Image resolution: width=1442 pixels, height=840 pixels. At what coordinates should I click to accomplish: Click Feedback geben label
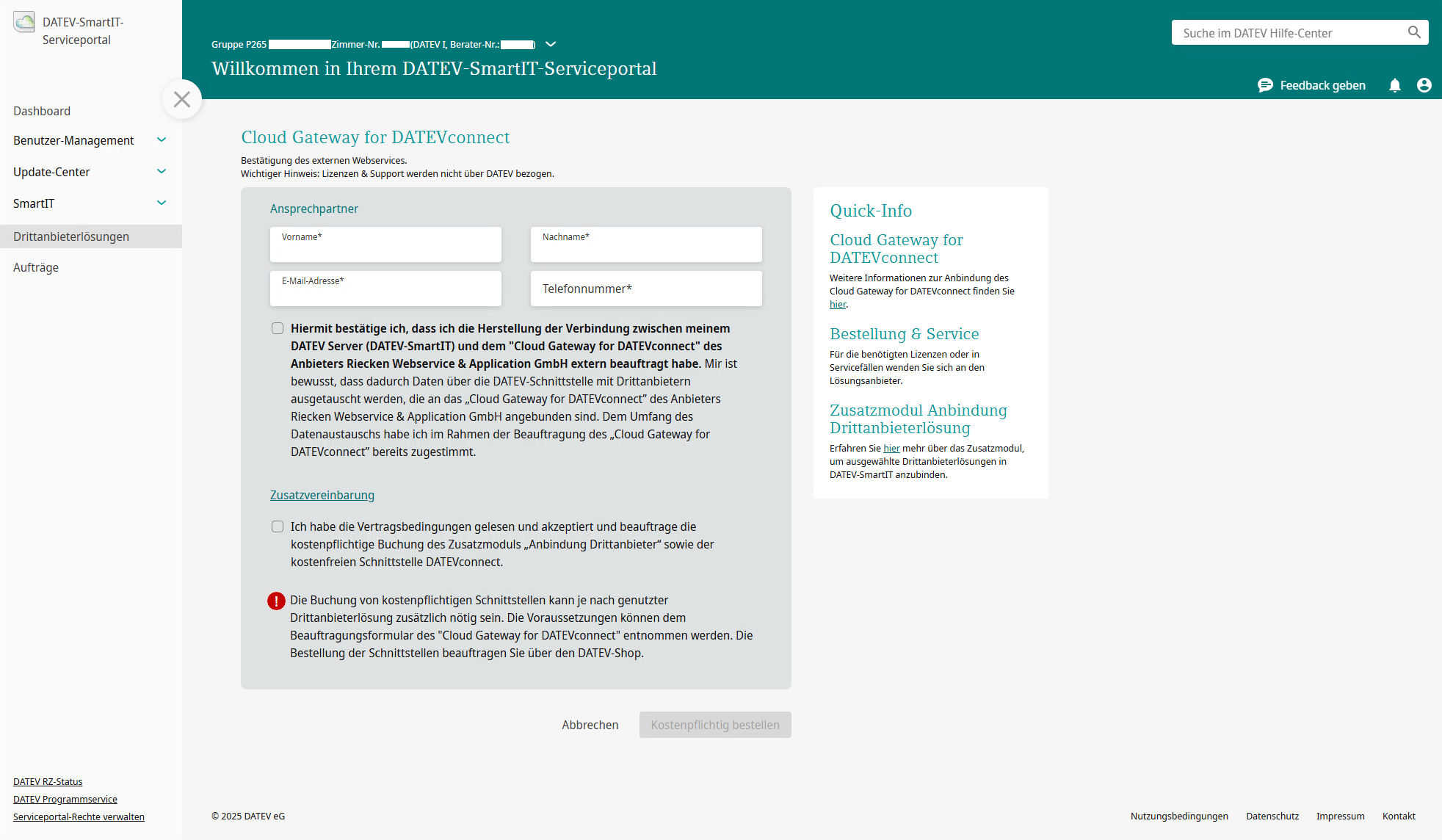pyautogui.click(x=1323, y=85)
